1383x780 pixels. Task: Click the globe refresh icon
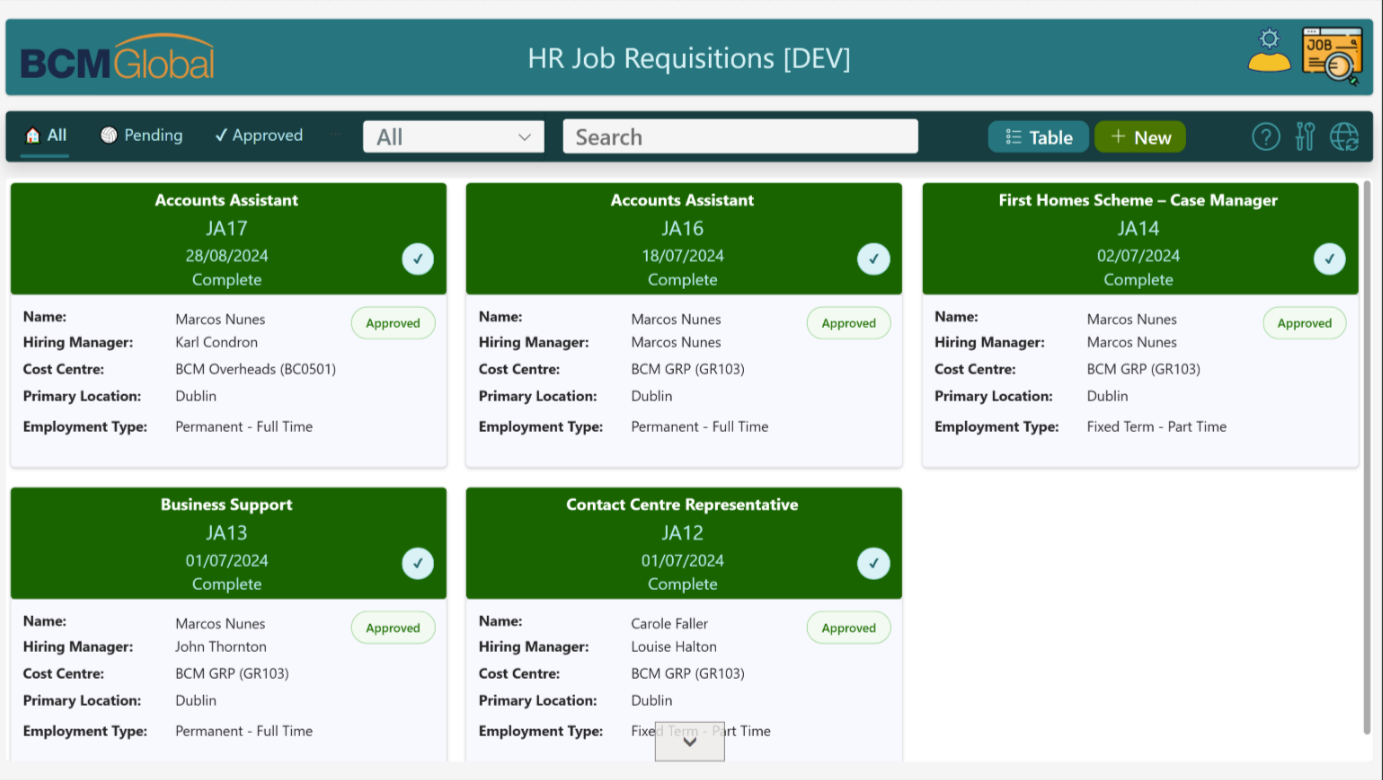pyautogui.click(x=1344, y=137)
